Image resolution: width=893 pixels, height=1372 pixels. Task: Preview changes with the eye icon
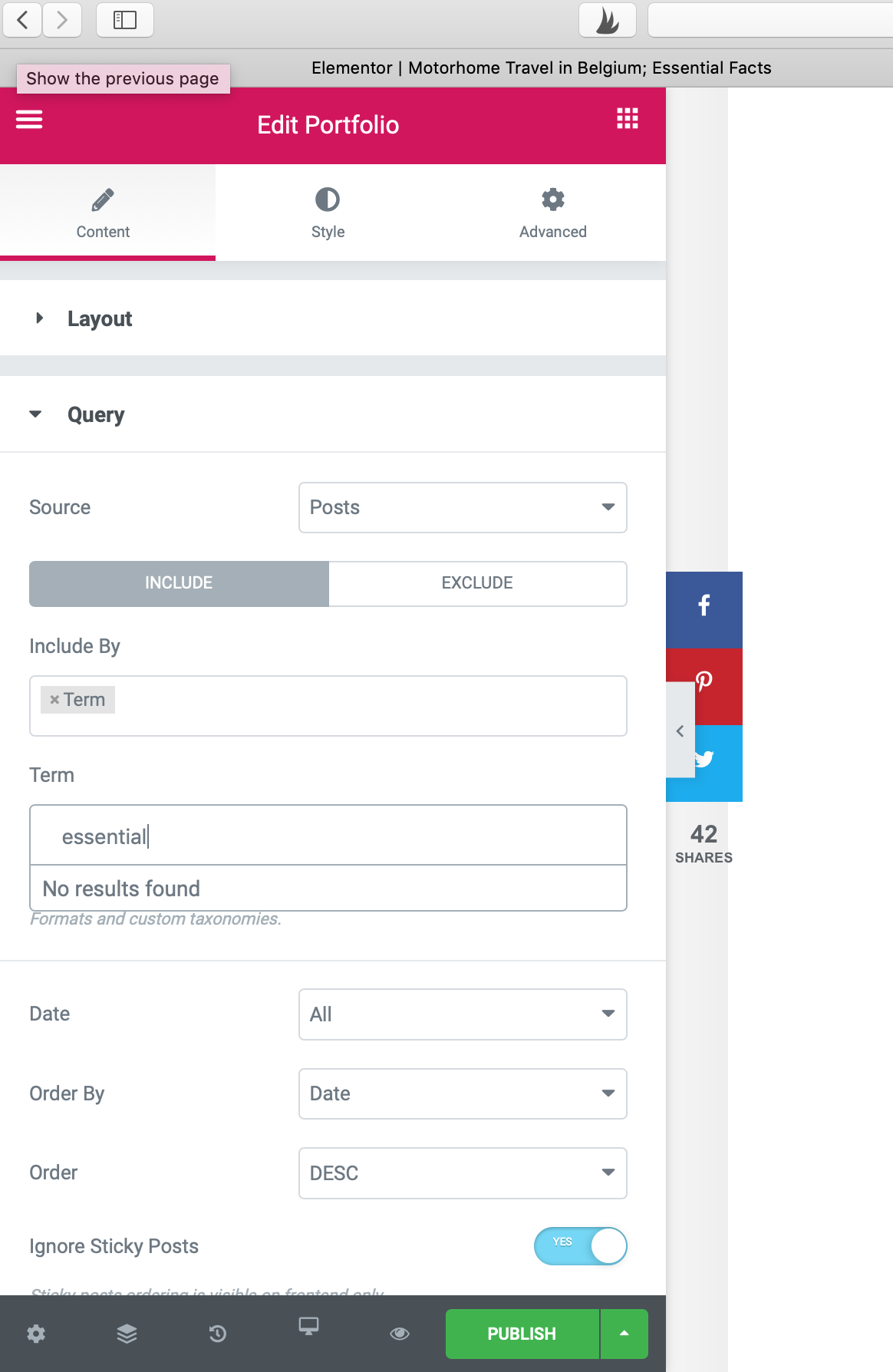(400, 1334)
